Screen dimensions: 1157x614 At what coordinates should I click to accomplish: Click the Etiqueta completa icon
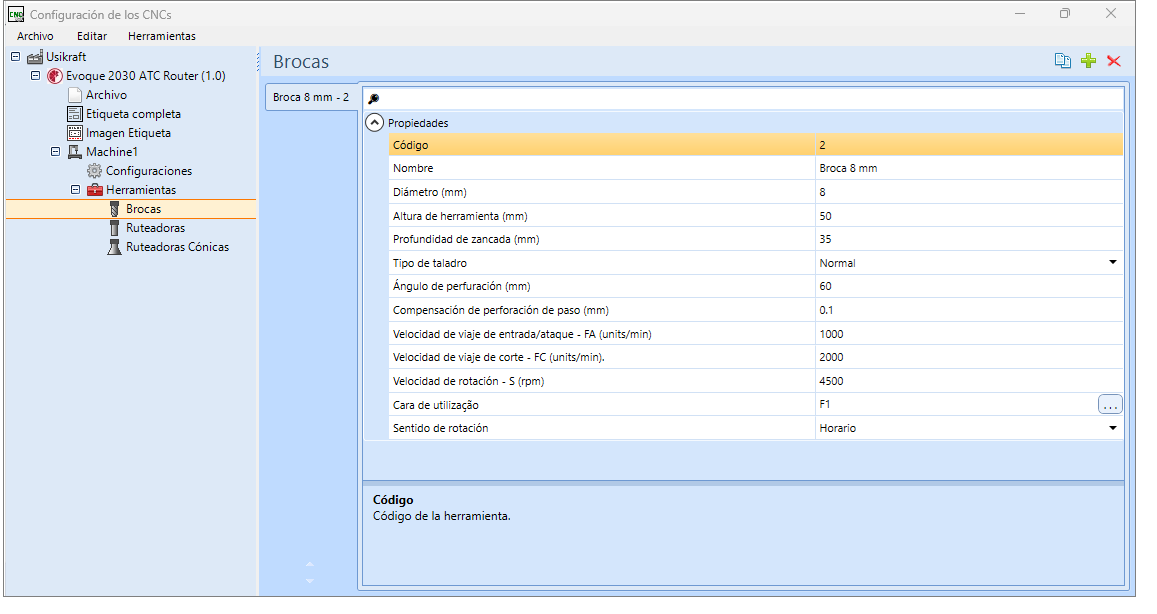point(75,114)
